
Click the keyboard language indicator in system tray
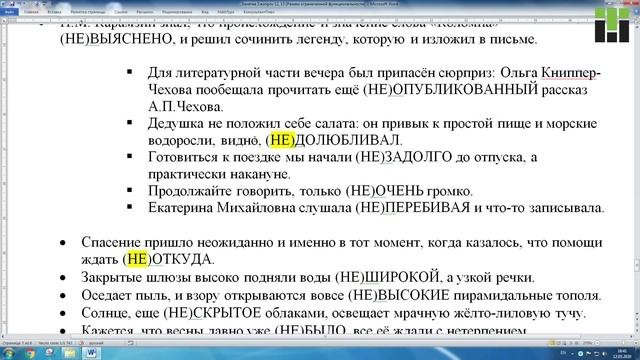tap(564, 353)
